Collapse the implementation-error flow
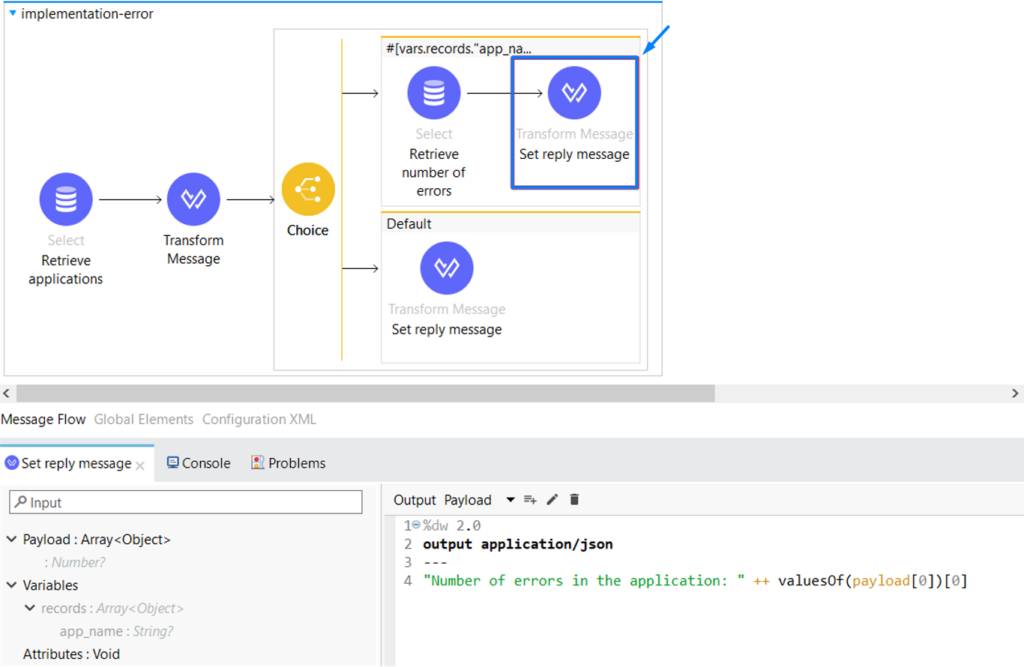 pos(12,14)
